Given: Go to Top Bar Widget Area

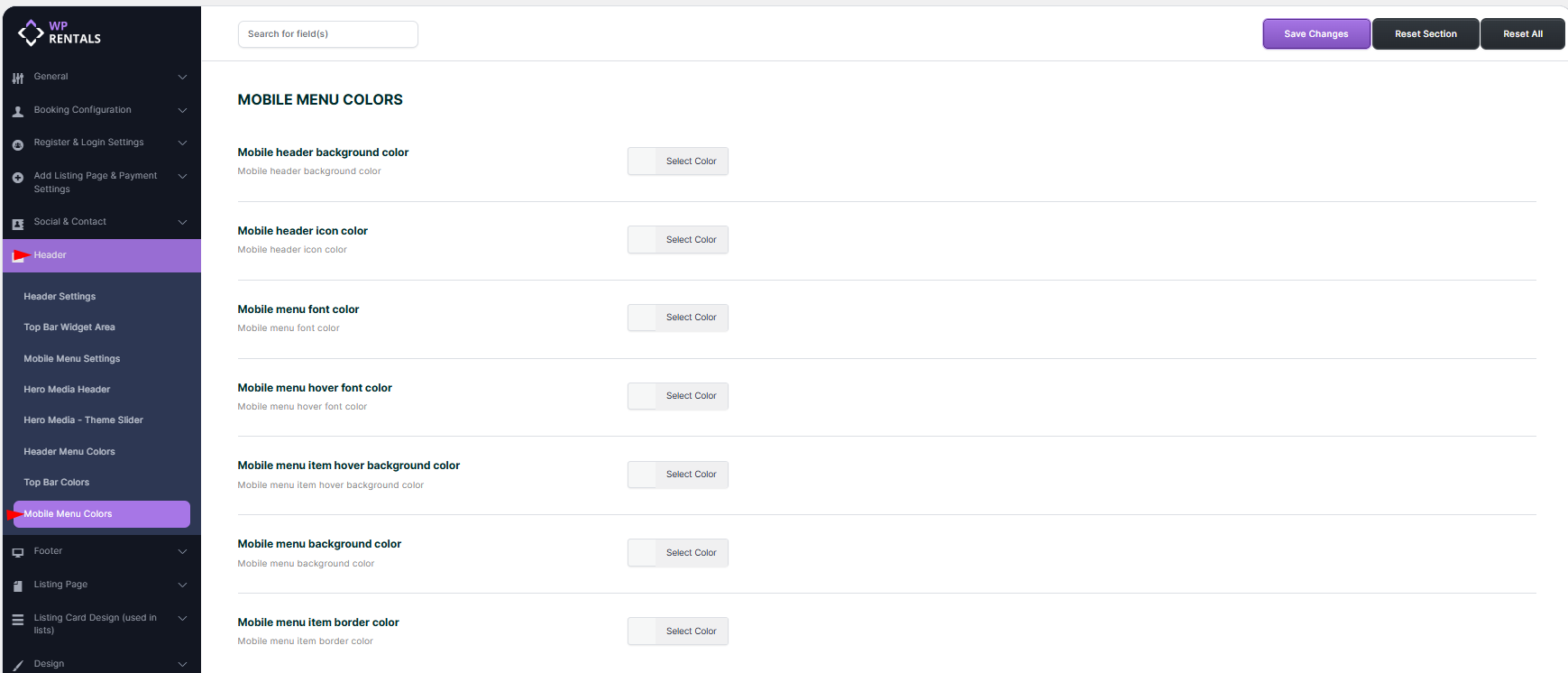Looking at the screenshot, I should (x=69, y=327).
